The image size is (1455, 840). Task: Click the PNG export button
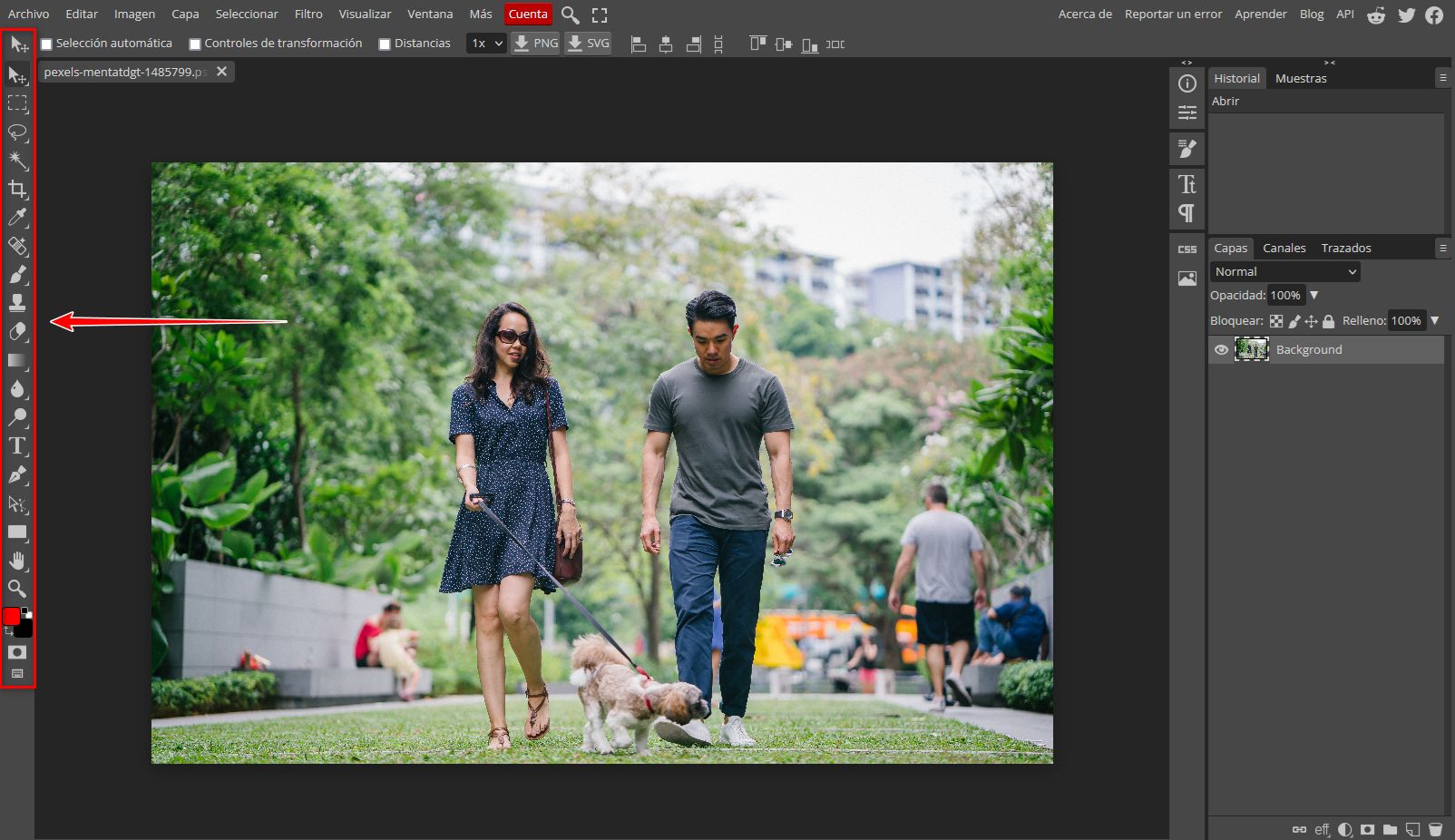click(x=535, y=44)
